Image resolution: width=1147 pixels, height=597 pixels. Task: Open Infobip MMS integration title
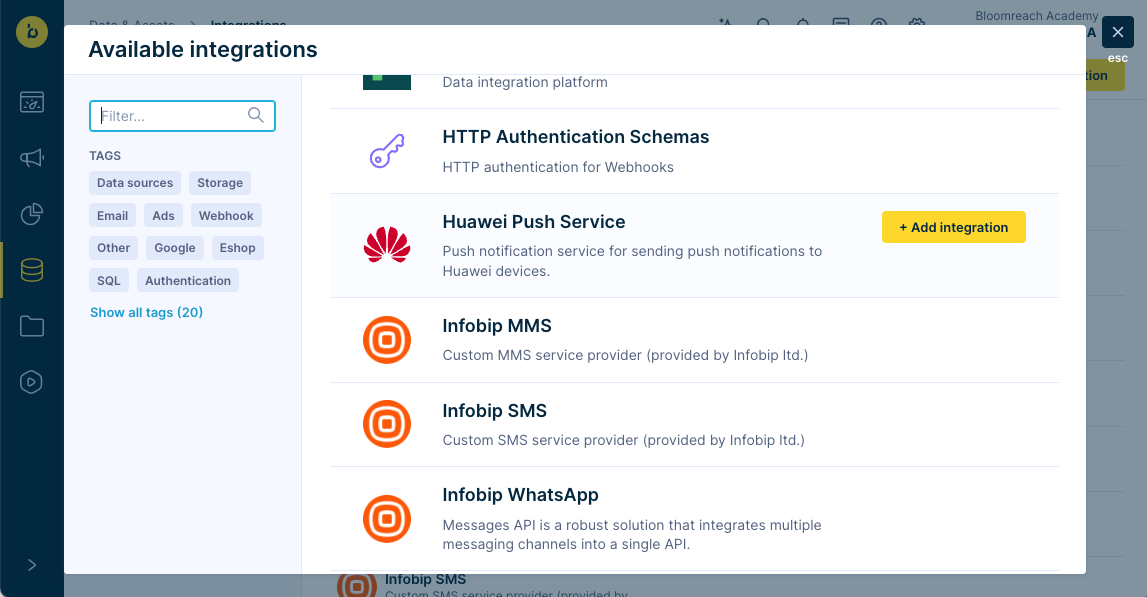pos(497,326)
